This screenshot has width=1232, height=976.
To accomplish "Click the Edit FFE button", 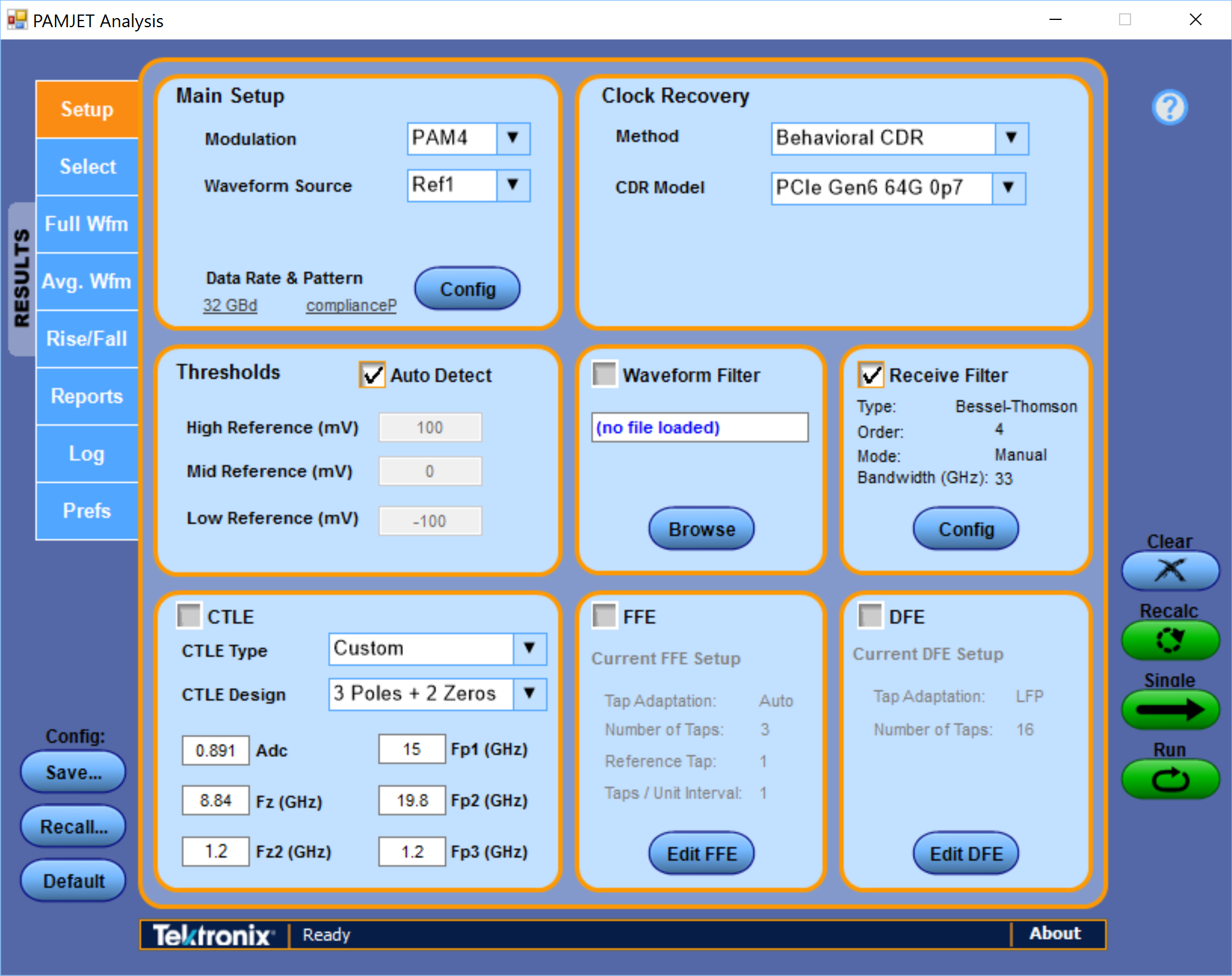I will (701, 853).
